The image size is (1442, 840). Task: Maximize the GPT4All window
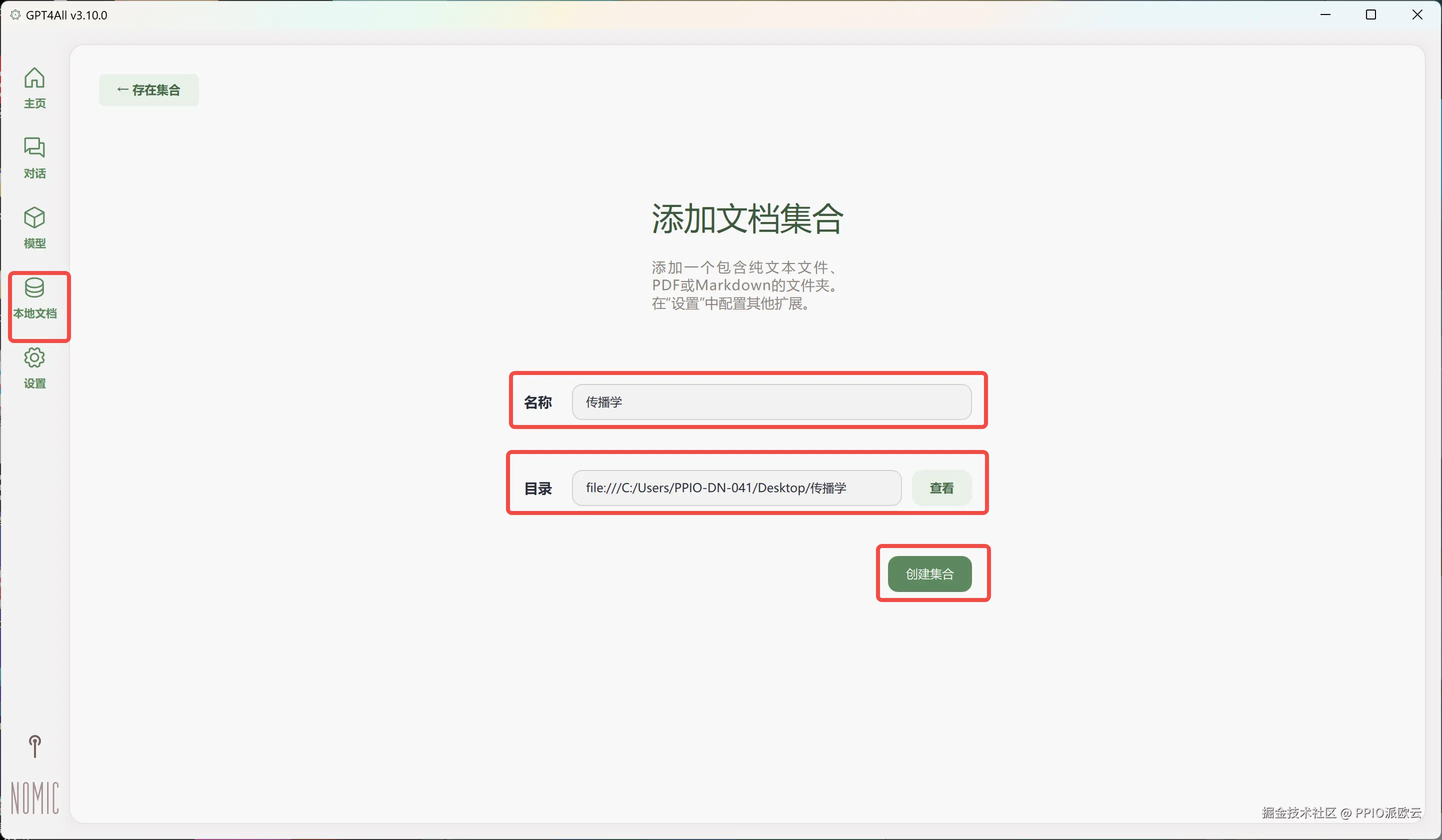1371,15
